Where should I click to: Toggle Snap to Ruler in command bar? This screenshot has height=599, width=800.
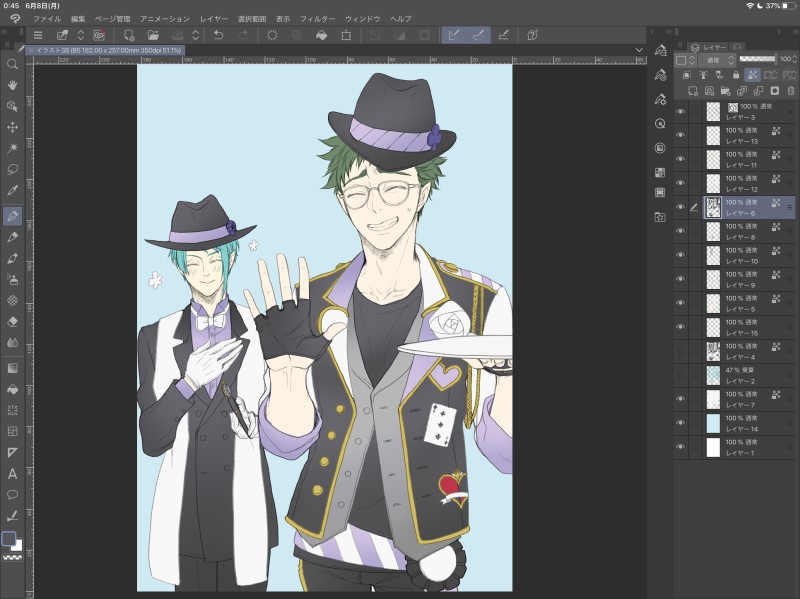click(x=454, y=35)
